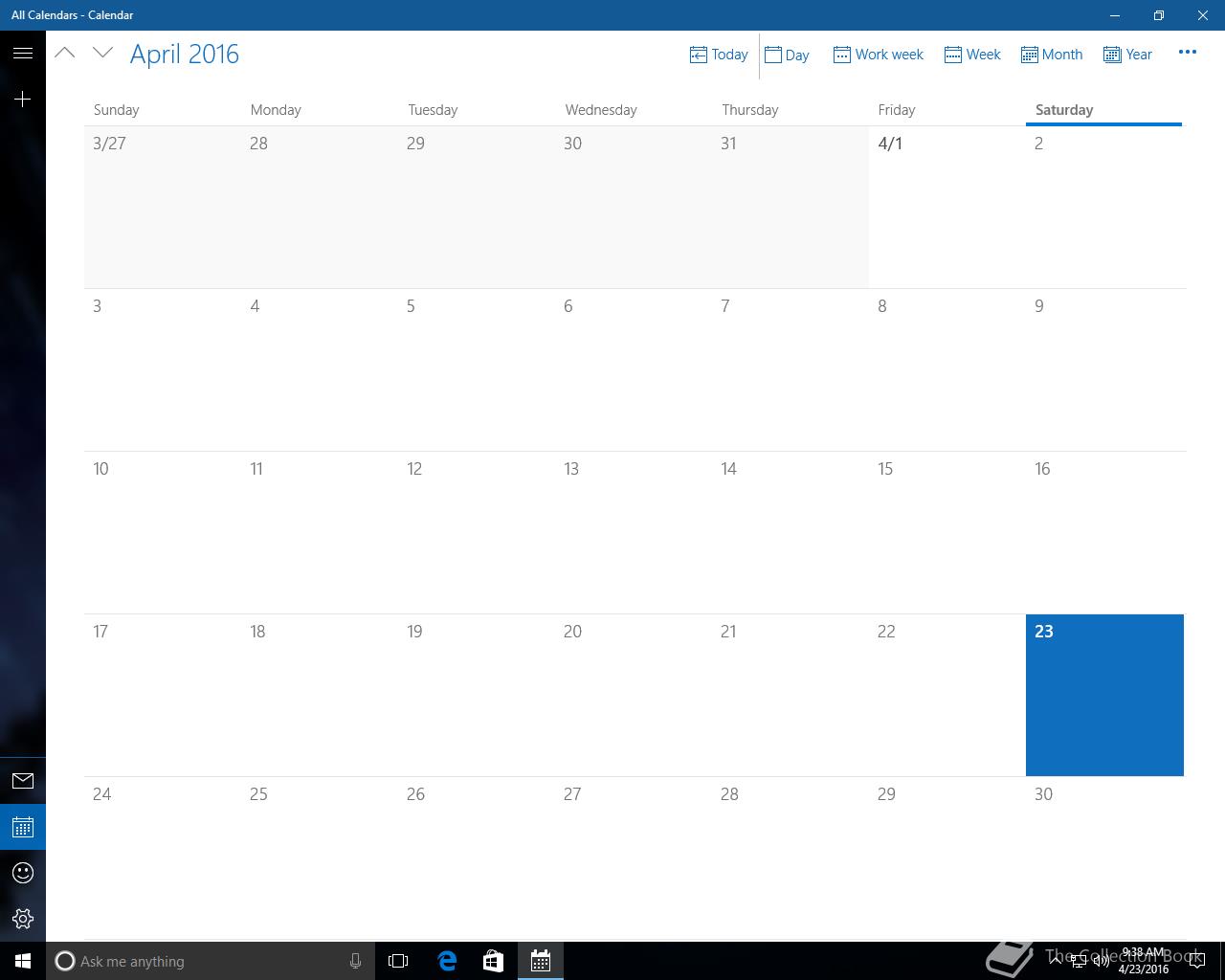
Task: Click day 2 in first week
Action: coord(1105,207)
